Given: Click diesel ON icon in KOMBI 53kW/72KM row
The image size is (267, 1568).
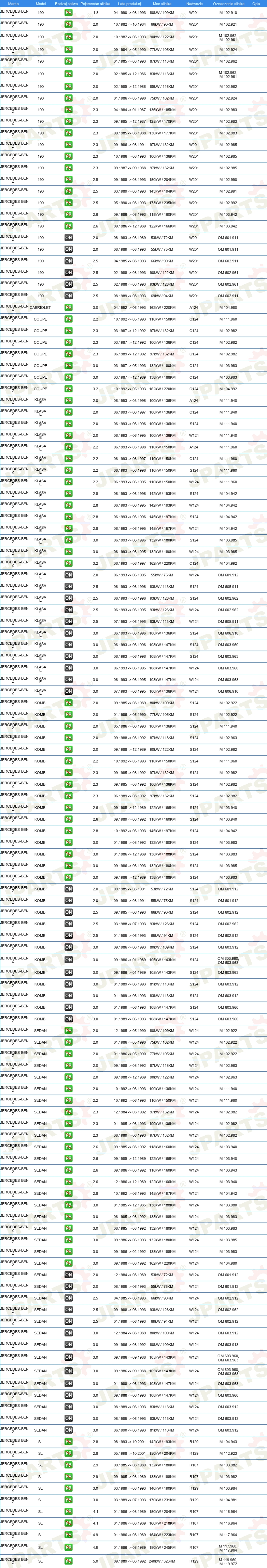Looking at the screenshot, I should (x=68, y=889).
